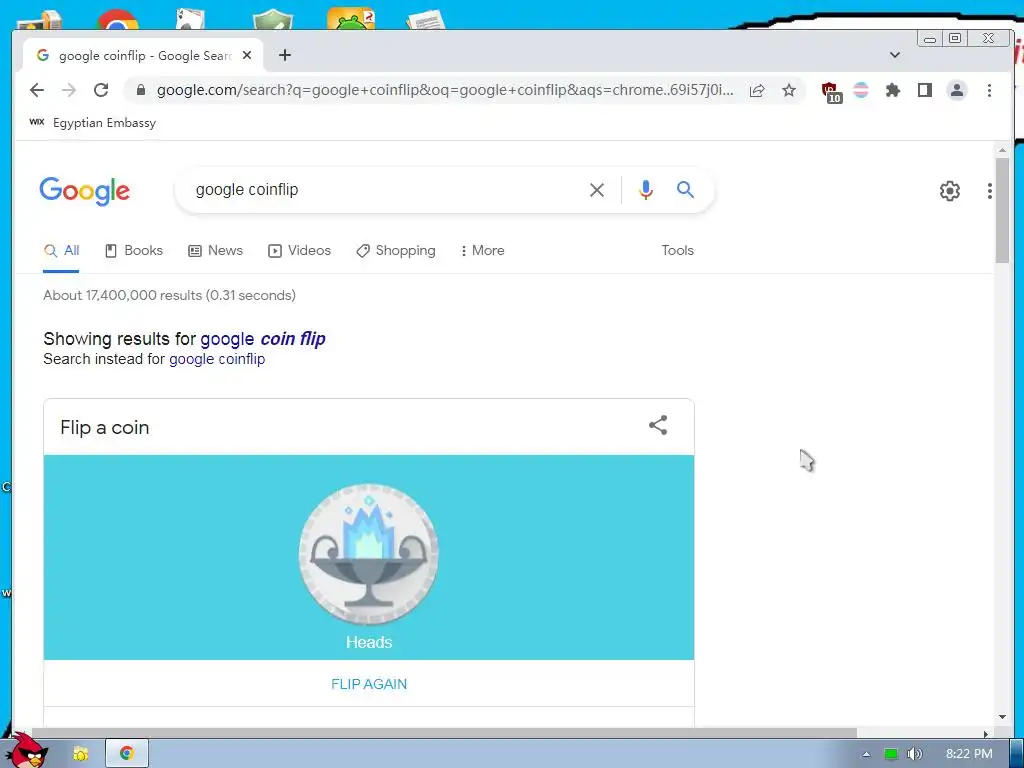1024x768 pixels.
Task: Expand the tab search chevron
Action: click(895, 55)
